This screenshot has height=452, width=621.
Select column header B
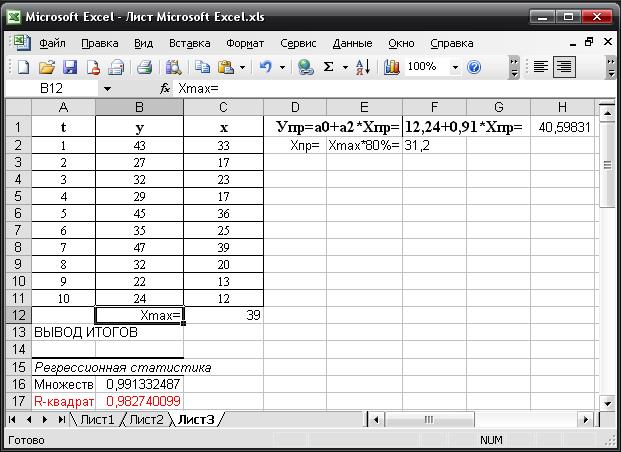(139, 107)
